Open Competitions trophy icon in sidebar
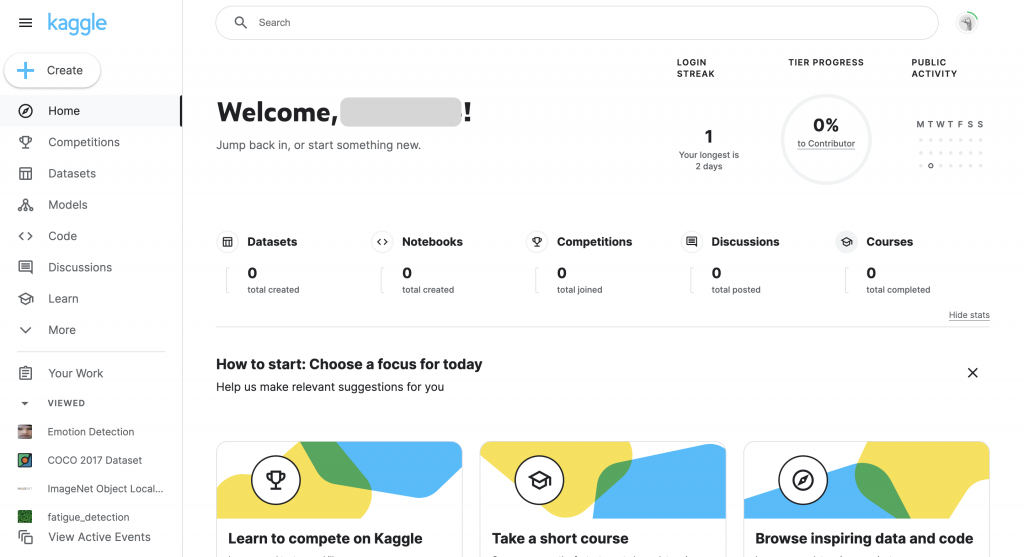This screenshot has width=1024, height=557. point(25,142)
